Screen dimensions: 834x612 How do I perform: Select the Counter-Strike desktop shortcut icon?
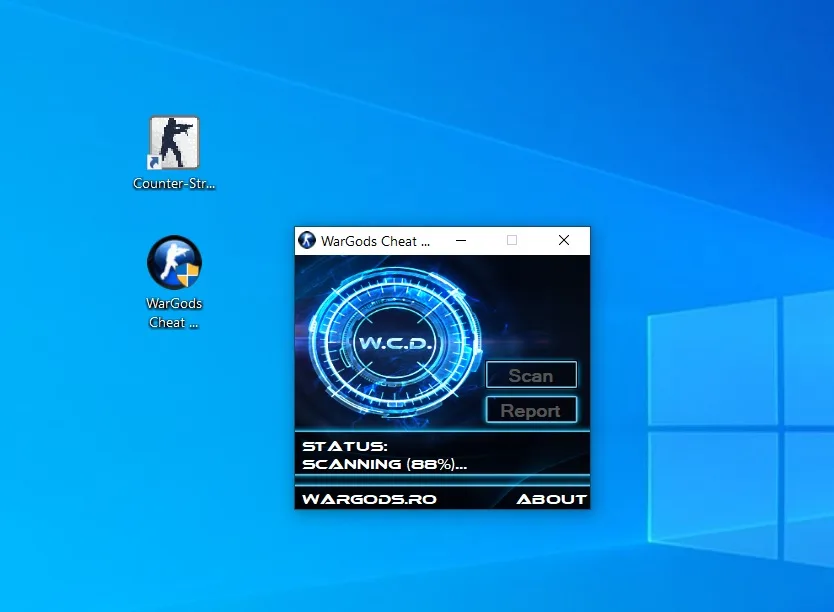tap(174, 142)
